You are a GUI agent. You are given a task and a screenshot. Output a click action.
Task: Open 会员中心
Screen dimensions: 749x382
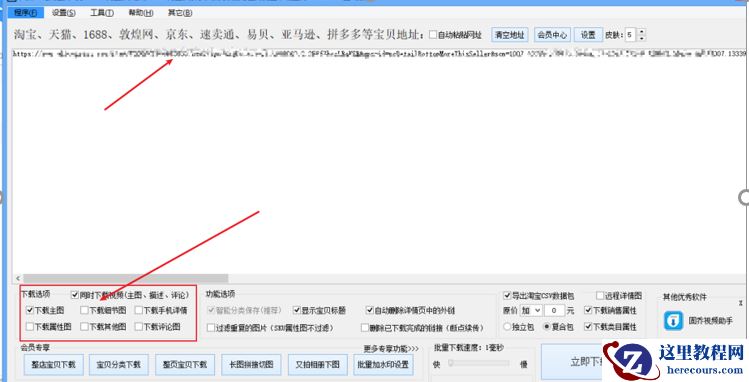[x=552, y=35]
